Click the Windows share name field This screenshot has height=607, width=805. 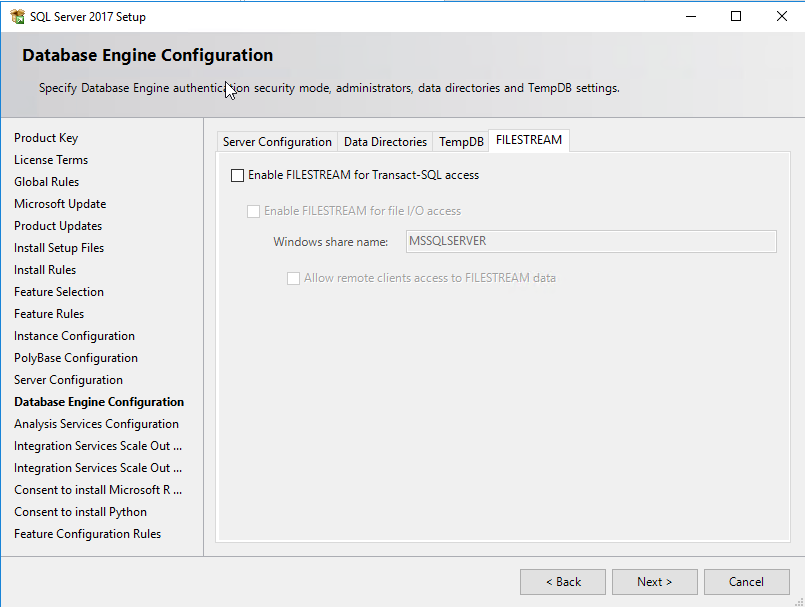pyautogui.click(x=591, y=241)
